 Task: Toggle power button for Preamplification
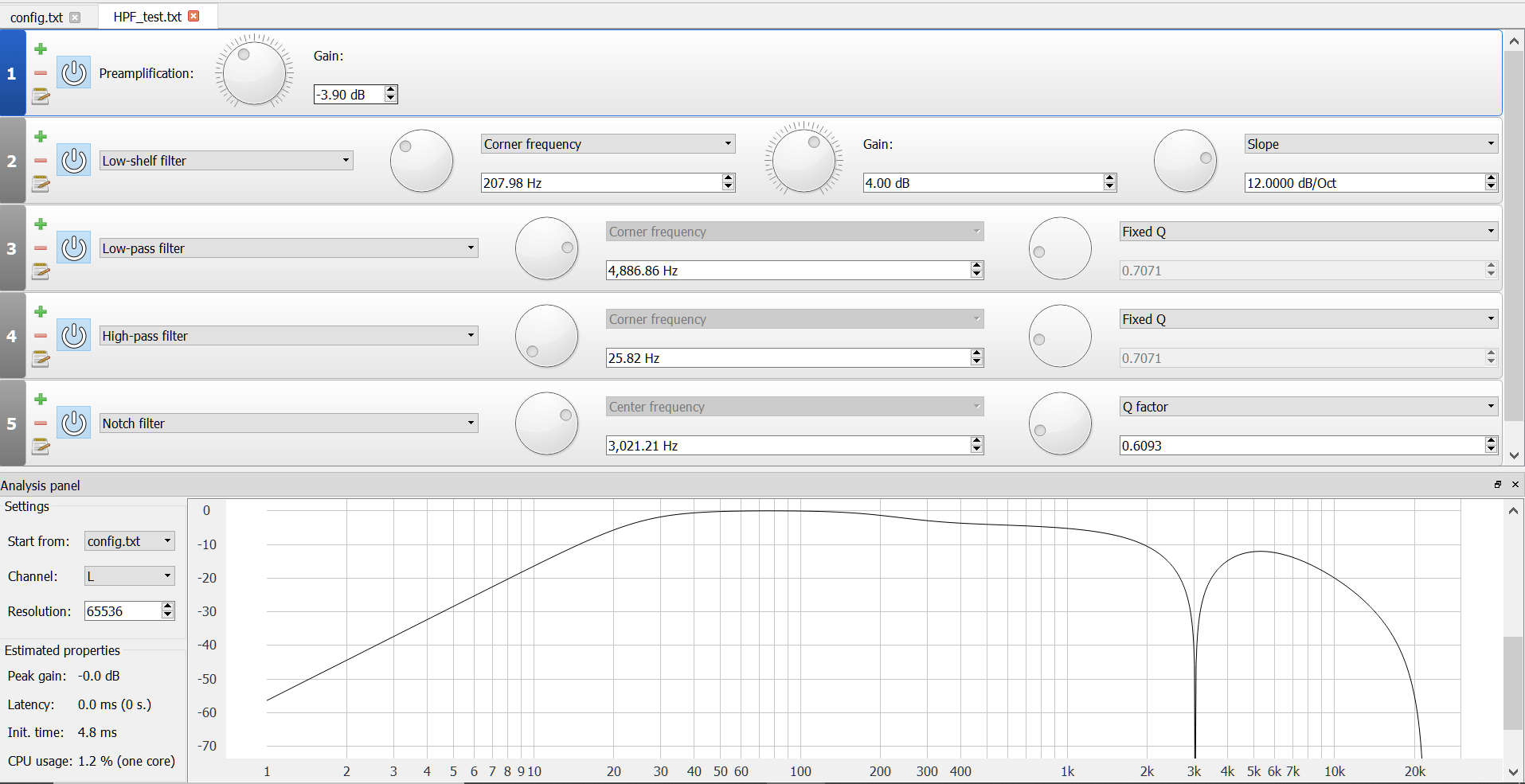74,73
